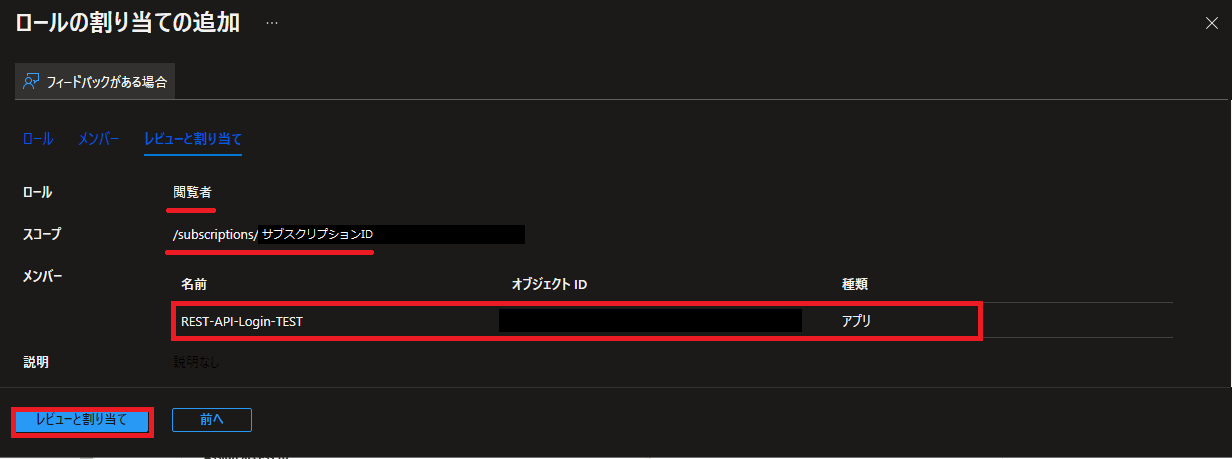This screenshot has width=1232, height=459.
Task: Click the 種類 column header
Action: pos(854,285)
